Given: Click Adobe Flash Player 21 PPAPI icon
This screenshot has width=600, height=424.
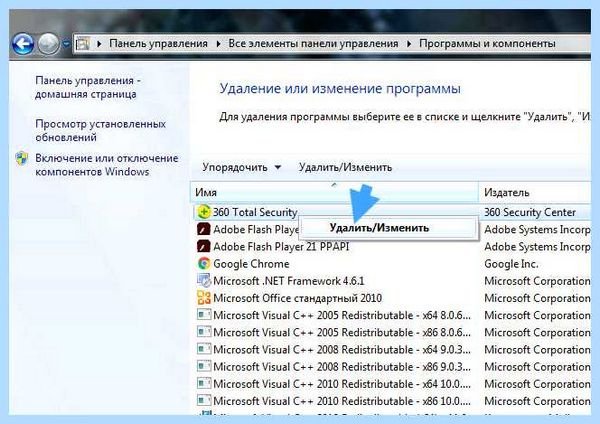Looking at the screenshot, I should [204, 246].
